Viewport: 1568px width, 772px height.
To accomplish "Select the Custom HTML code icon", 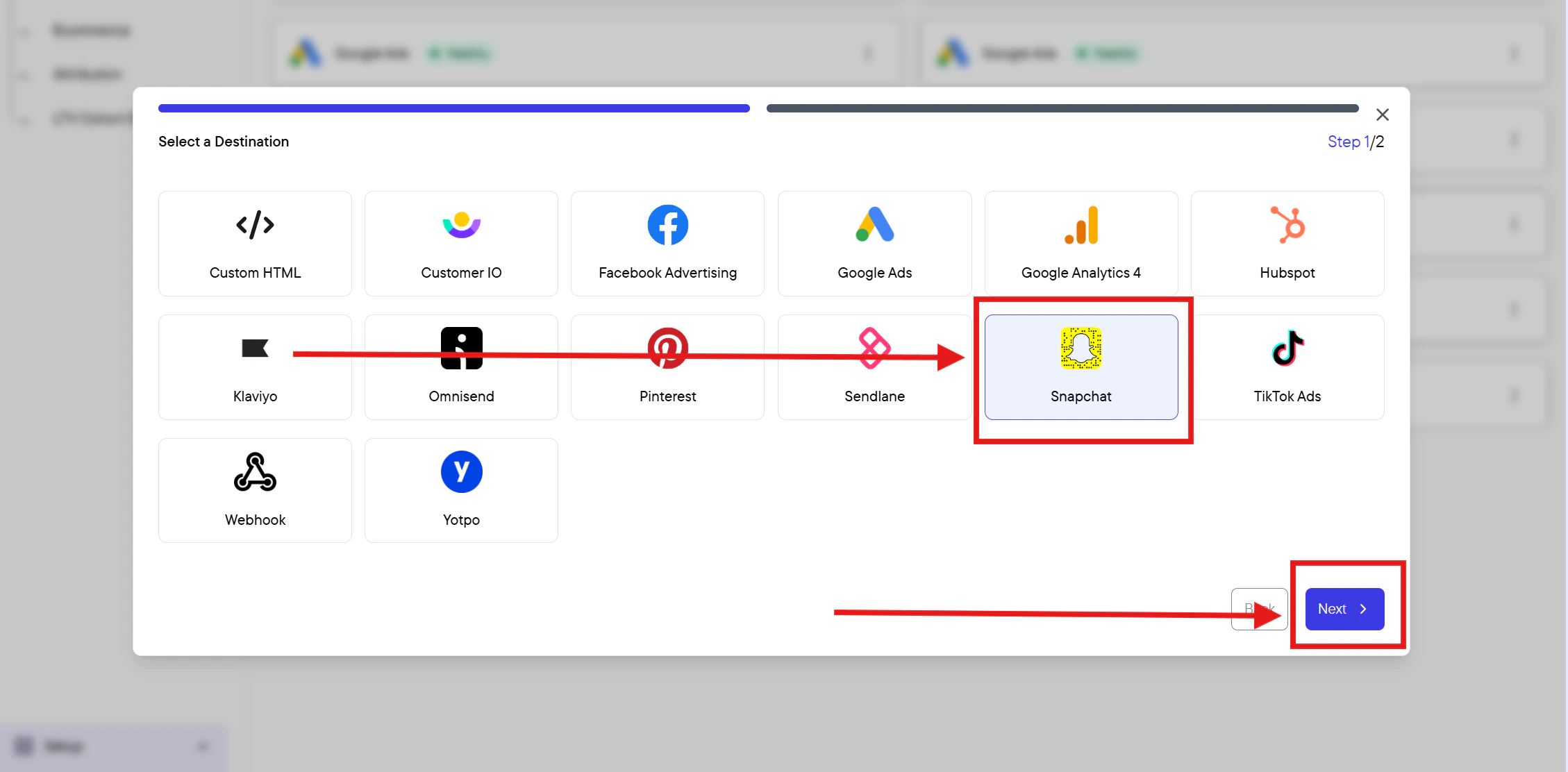I will point(255,225).
